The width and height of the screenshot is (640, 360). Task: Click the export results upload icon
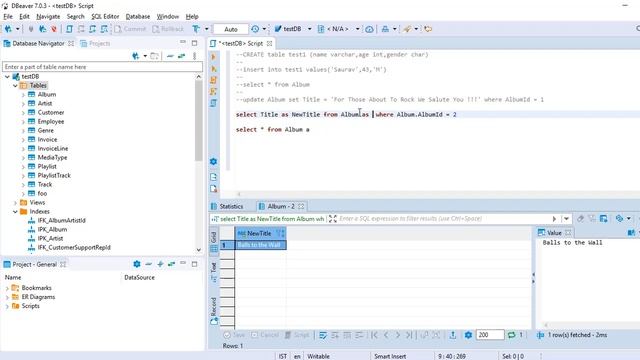(453, 335)
